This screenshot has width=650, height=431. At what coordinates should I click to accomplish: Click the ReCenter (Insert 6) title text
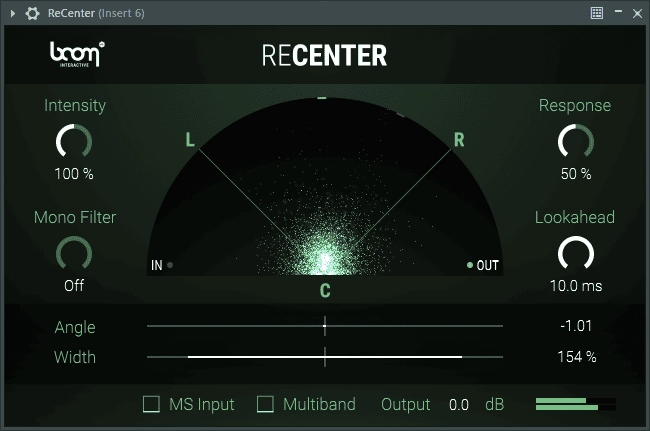tap(96, 13)
